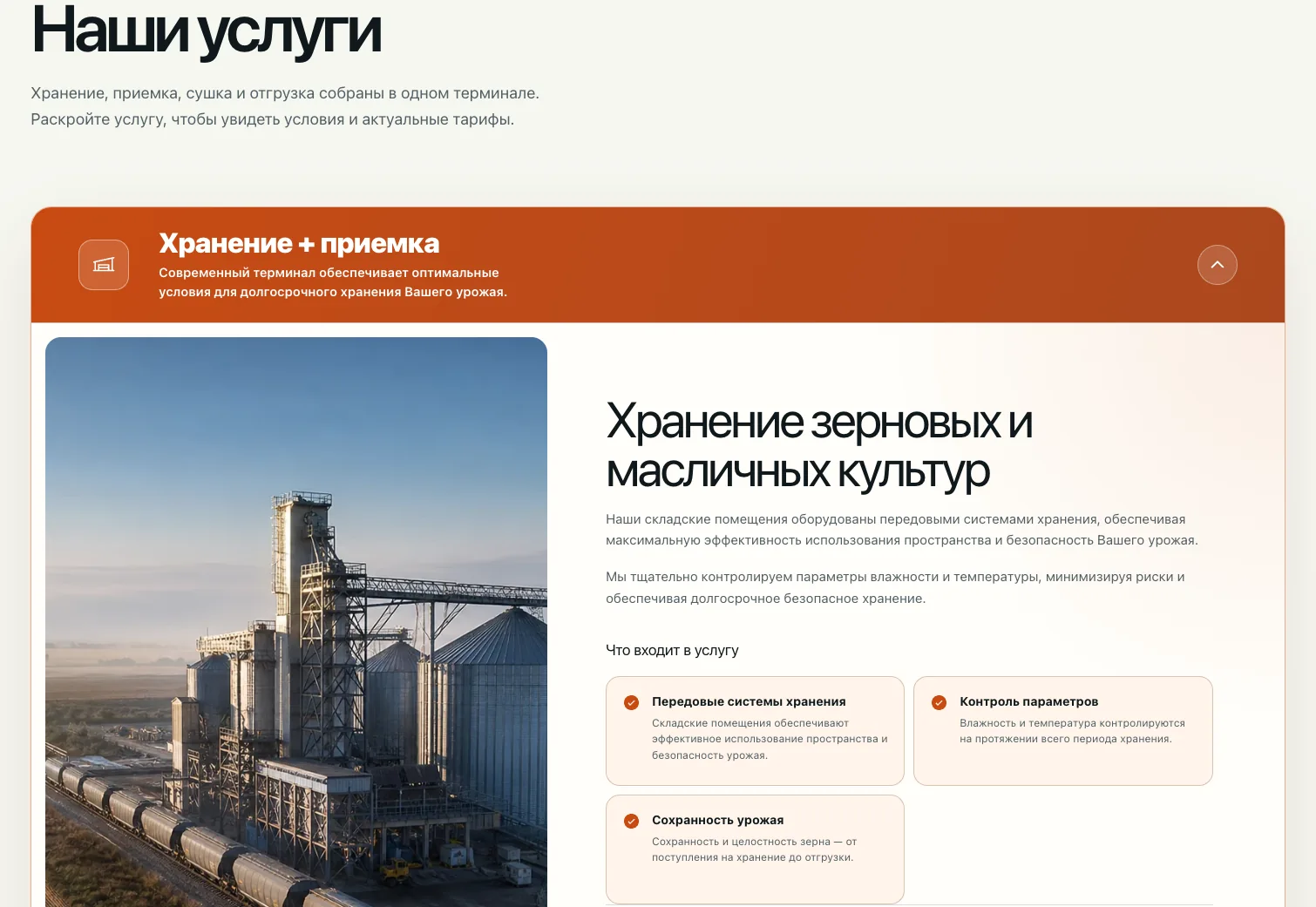
Task: Collapse the «Хранение + приемка» section chevron
Action: [1217, 265]
